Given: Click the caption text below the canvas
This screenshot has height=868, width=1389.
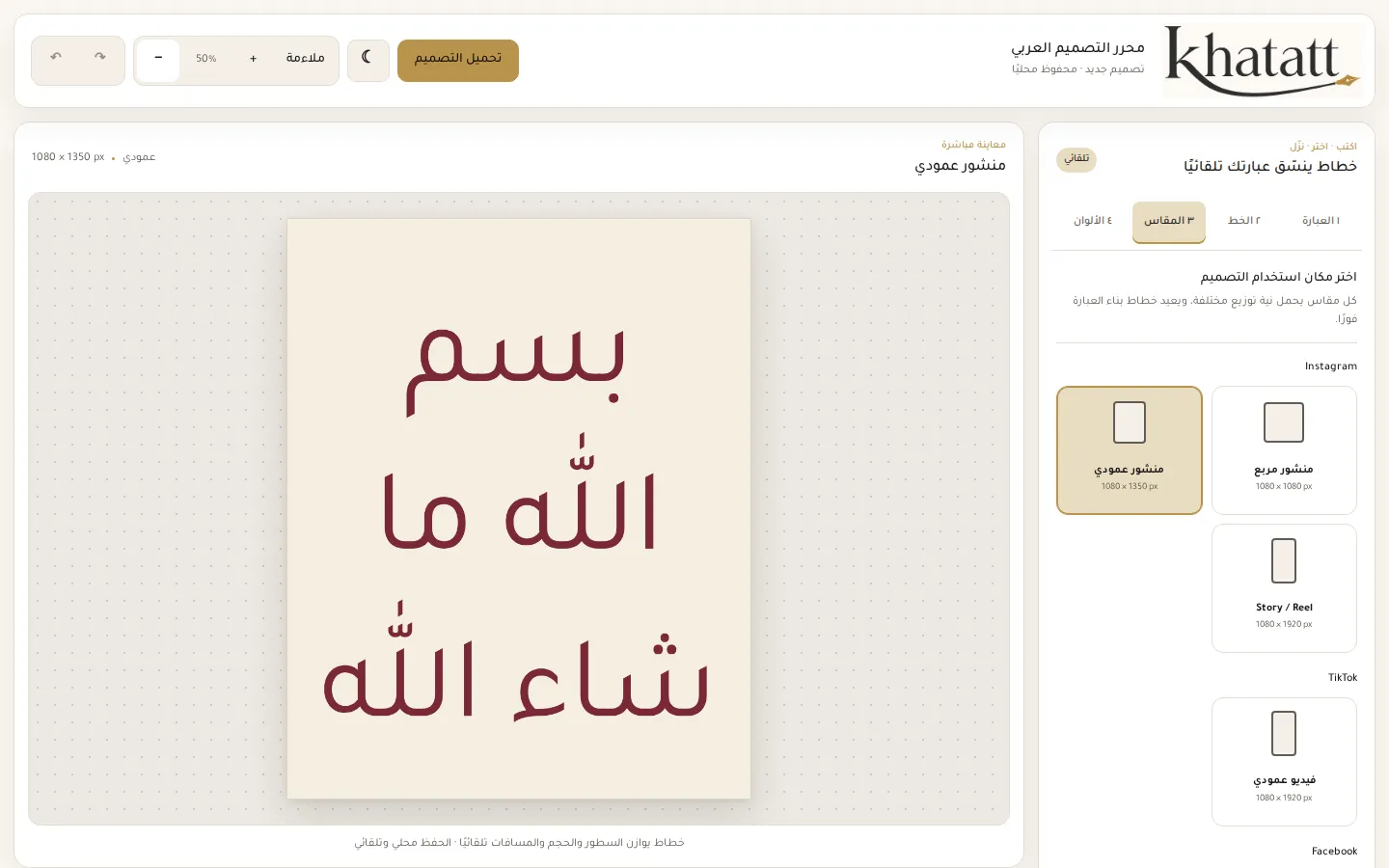Looking at the screenshot, I should 519,843.
